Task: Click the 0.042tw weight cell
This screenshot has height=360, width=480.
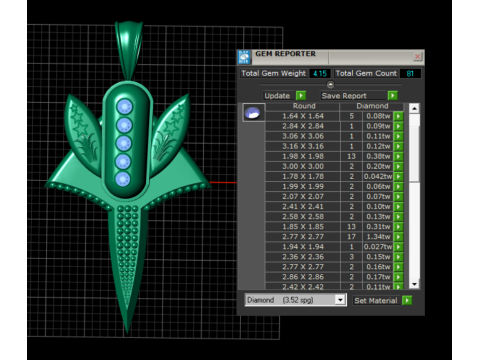Action: pos(378,176)
